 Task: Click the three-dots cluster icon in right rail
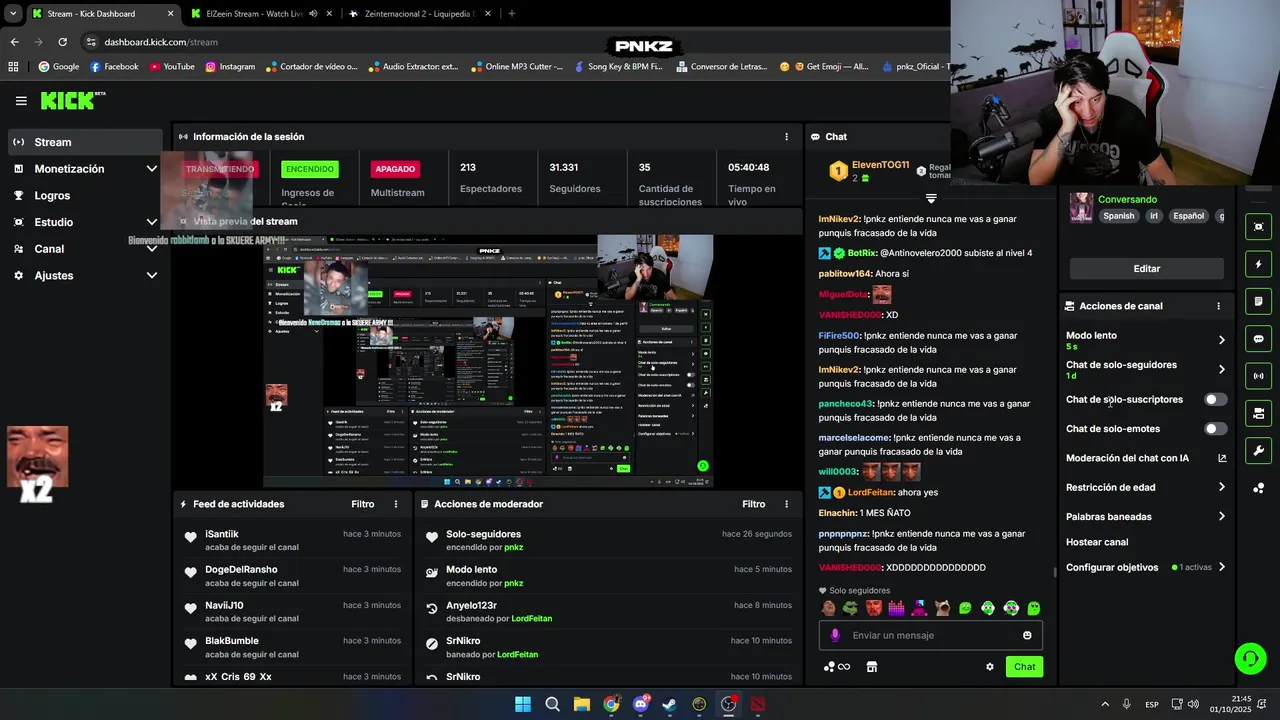[x=1258, y=488]
